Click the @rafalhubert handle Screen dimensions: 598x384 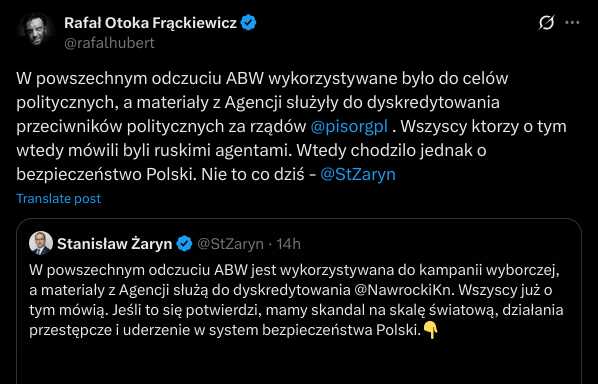(x=109, y=43)
